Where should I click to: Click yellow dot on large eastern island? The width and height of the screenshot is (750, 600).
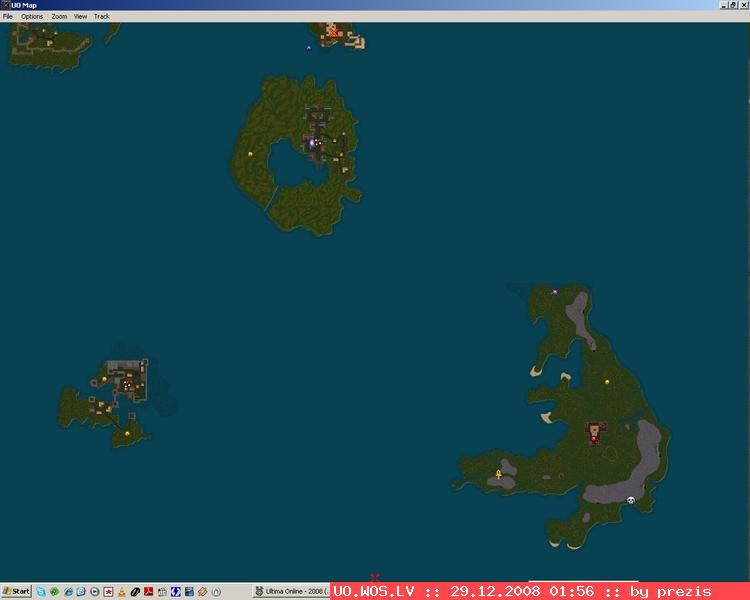[x=607, y=382]
